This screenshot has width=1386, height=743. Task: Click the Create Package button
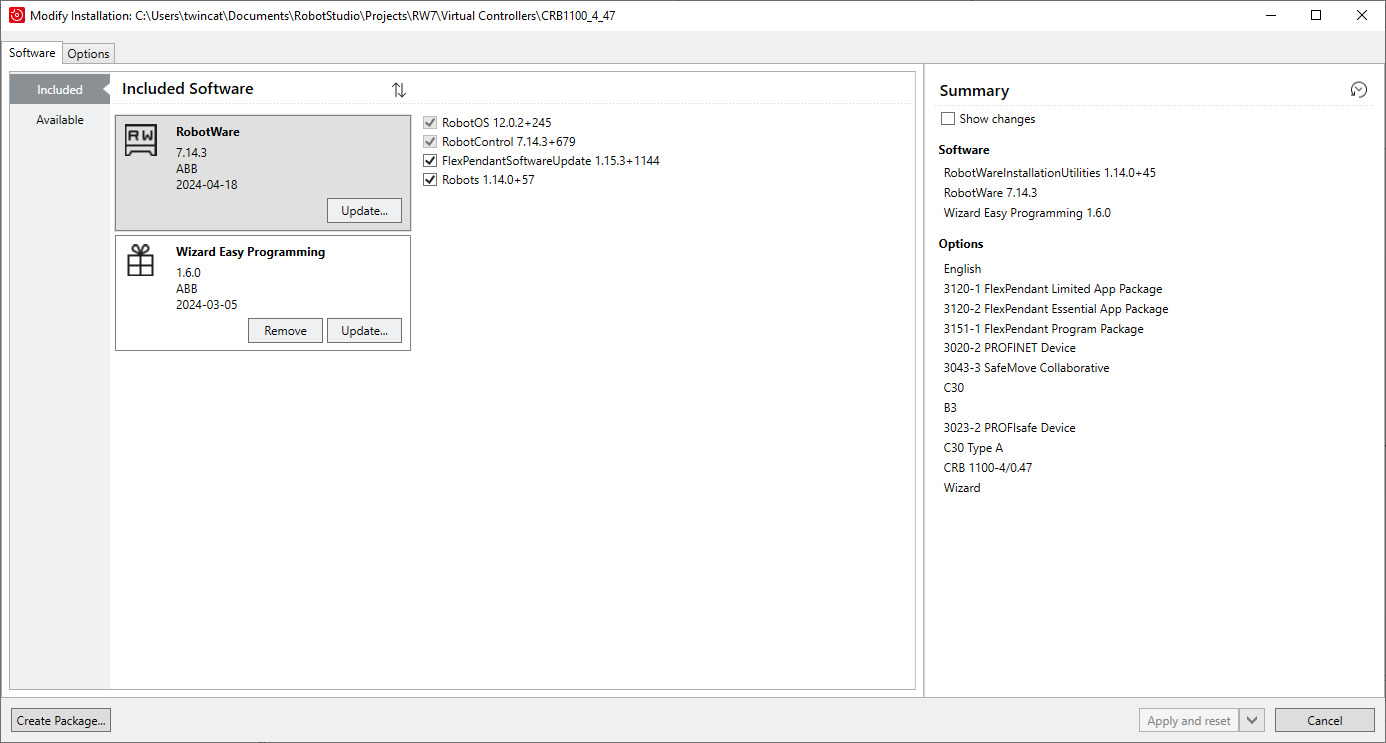[x=61, y=720]
